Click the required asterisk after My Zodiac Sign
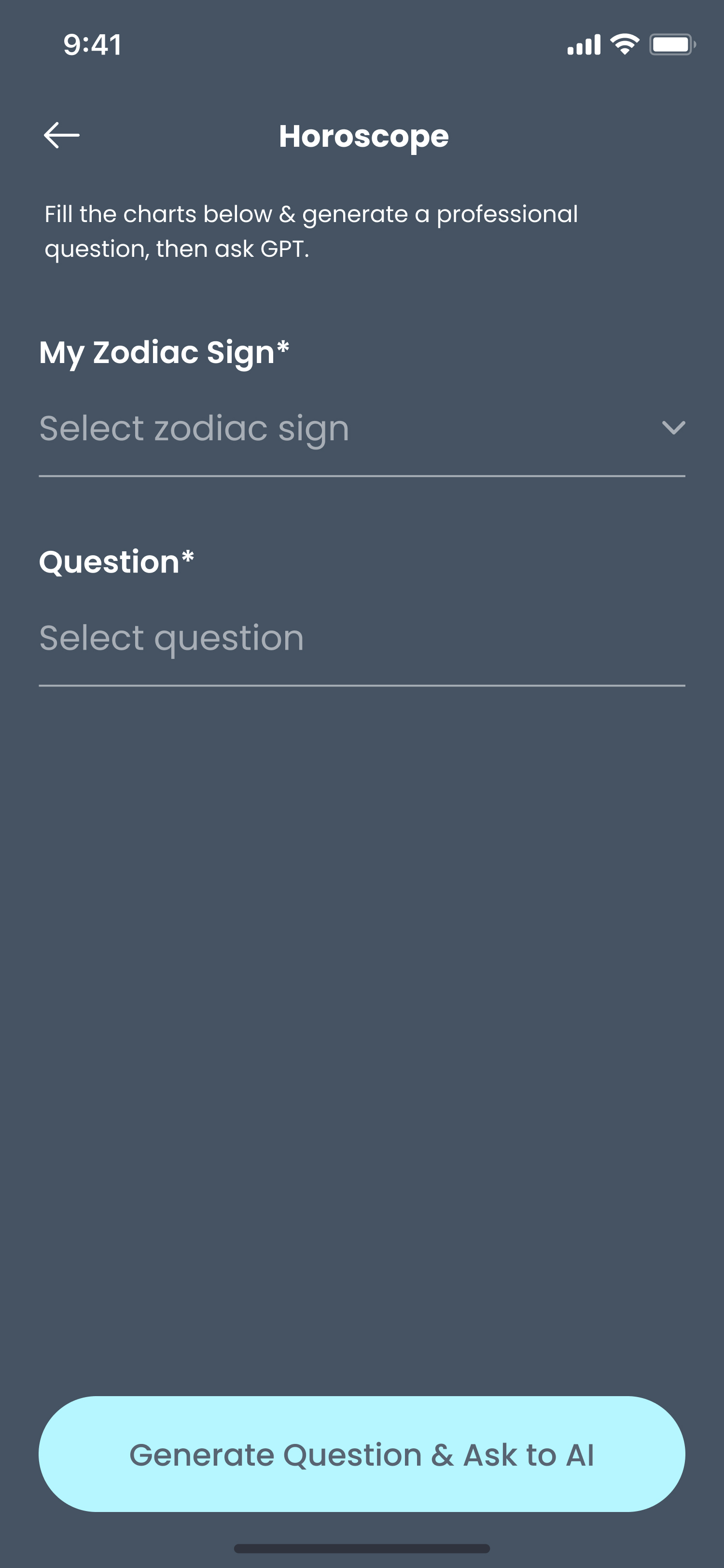724x1568 pixels. point(283,348)
